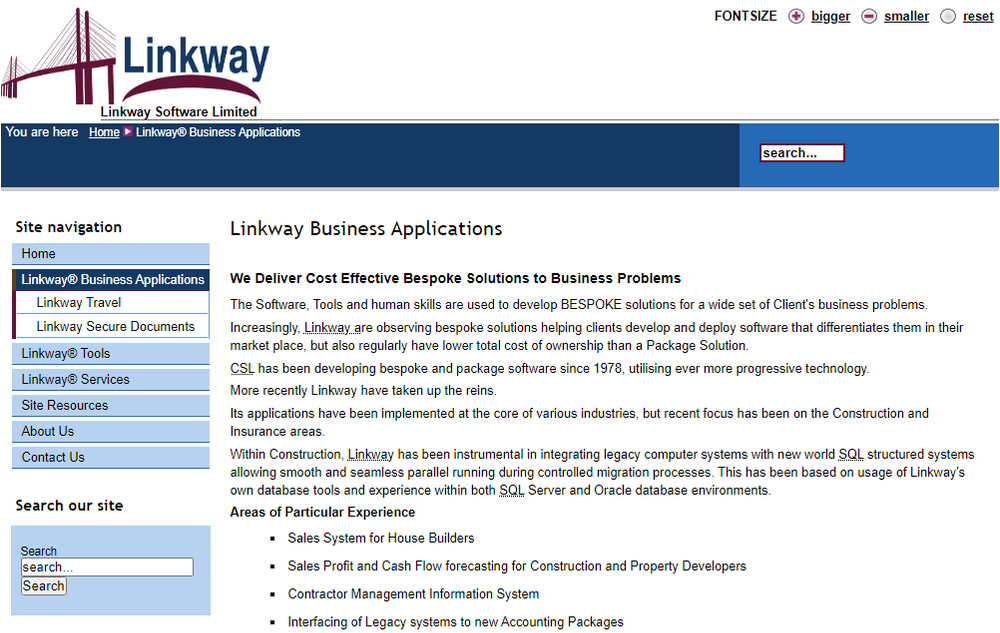Viewport: 1000px width, 633px height.
Task: Reset font size via reset link
Action: (978, 17)
